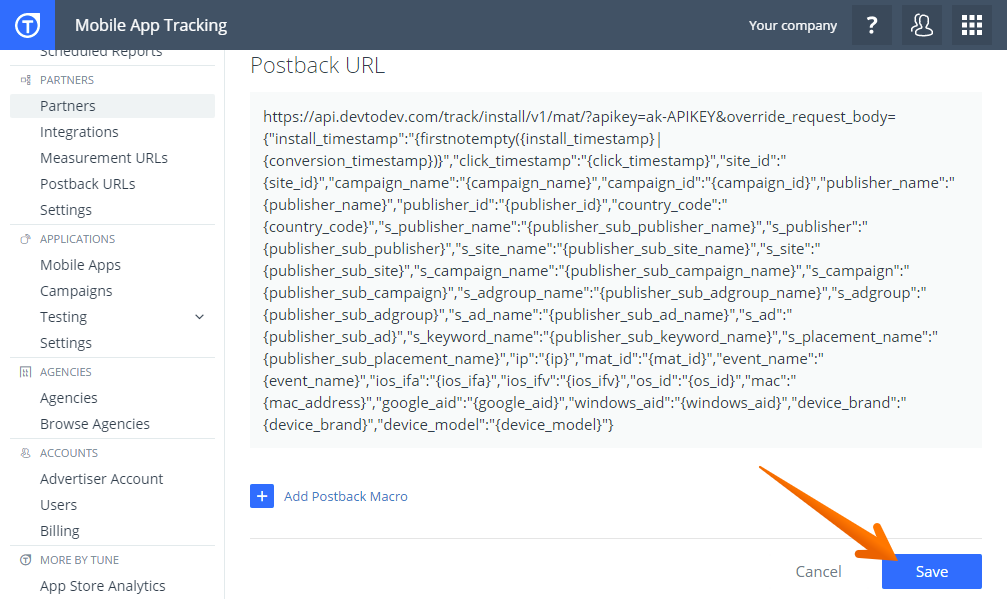The width and height of the screenshot is (1008, 599).
Task: Open Mobile Apps in sidebar
Action: [80, 265]
